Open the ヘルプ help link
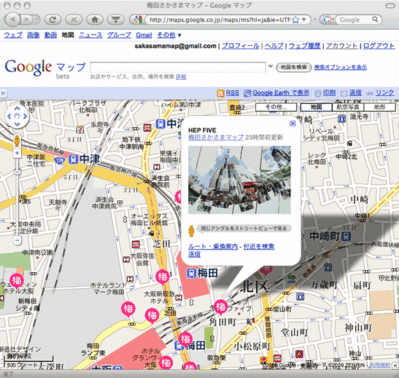This screenshot has width=399, height=378. point(274,46)
